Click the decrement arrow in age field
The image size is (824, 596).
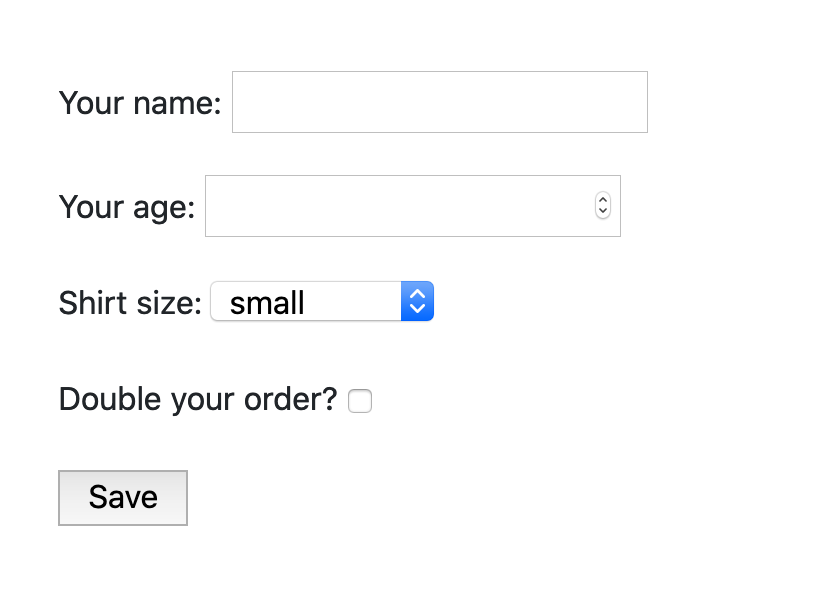pos(602,212)
